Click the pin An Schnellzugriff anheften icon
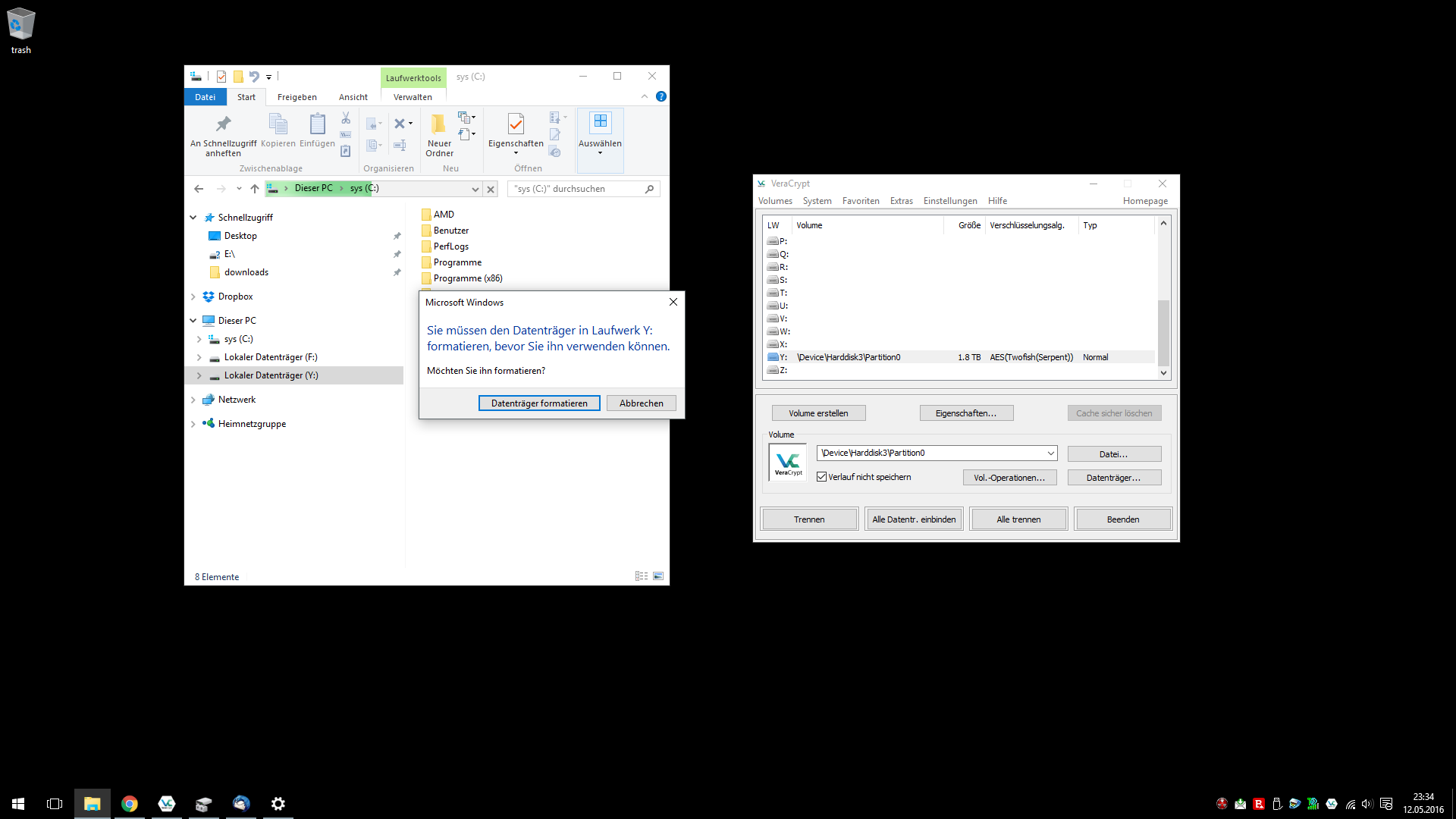1456x819 pixels. point(223,124)
